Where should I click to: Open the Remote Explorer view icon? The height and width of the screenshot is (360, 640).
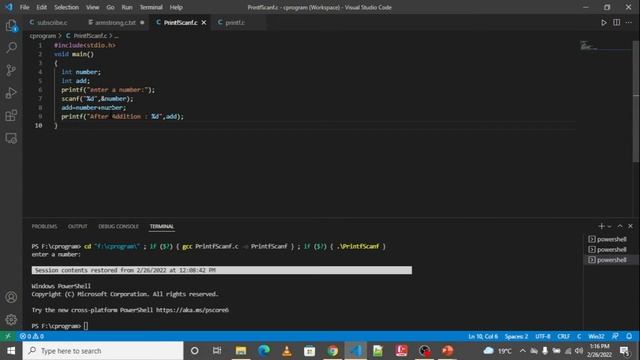11,138
